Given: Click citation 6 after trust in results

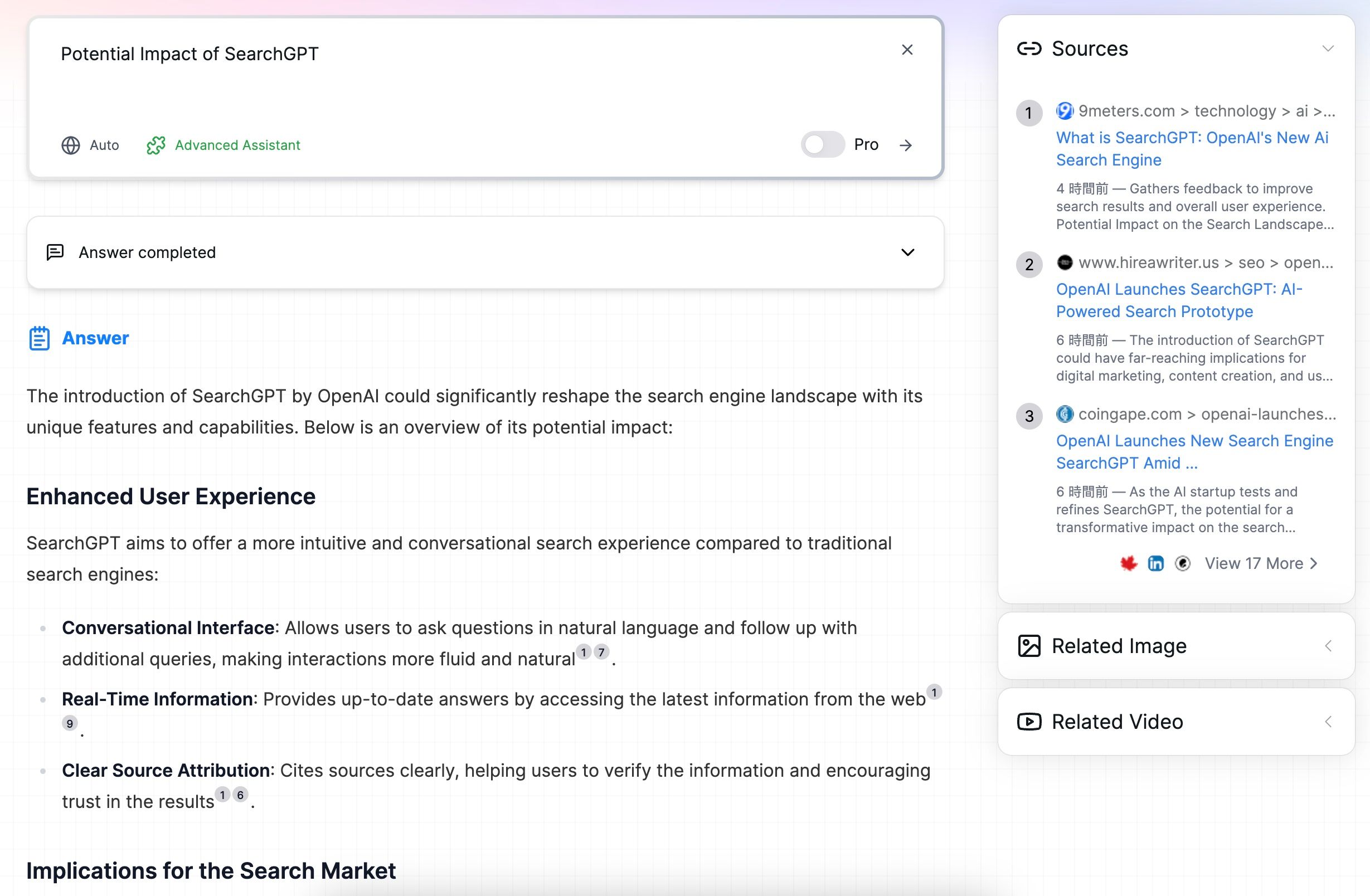Looking at the screenshot, I should 240,795.
